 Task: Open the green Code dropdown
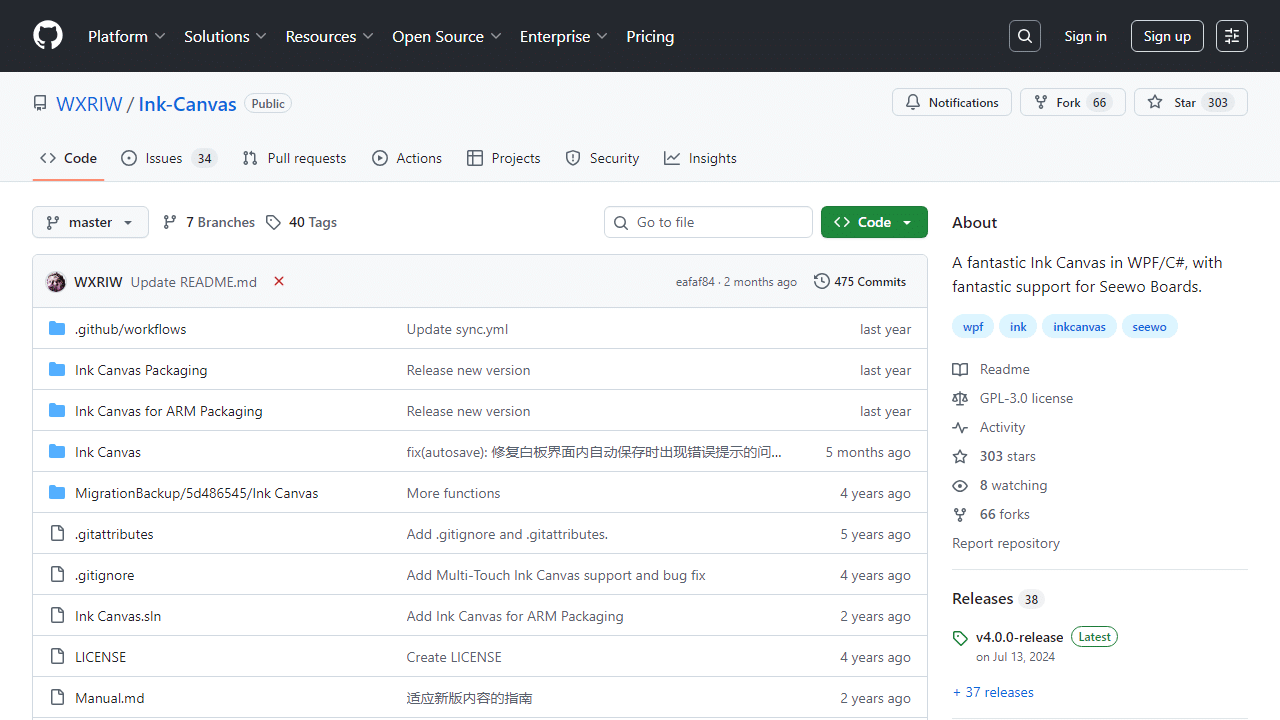[x=874, y=222]
